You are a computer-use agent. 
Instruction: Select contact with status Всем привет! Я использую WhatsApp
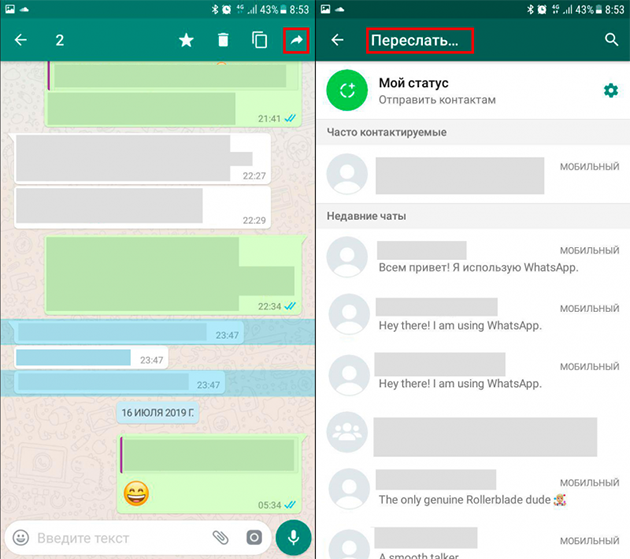[473, 258]
